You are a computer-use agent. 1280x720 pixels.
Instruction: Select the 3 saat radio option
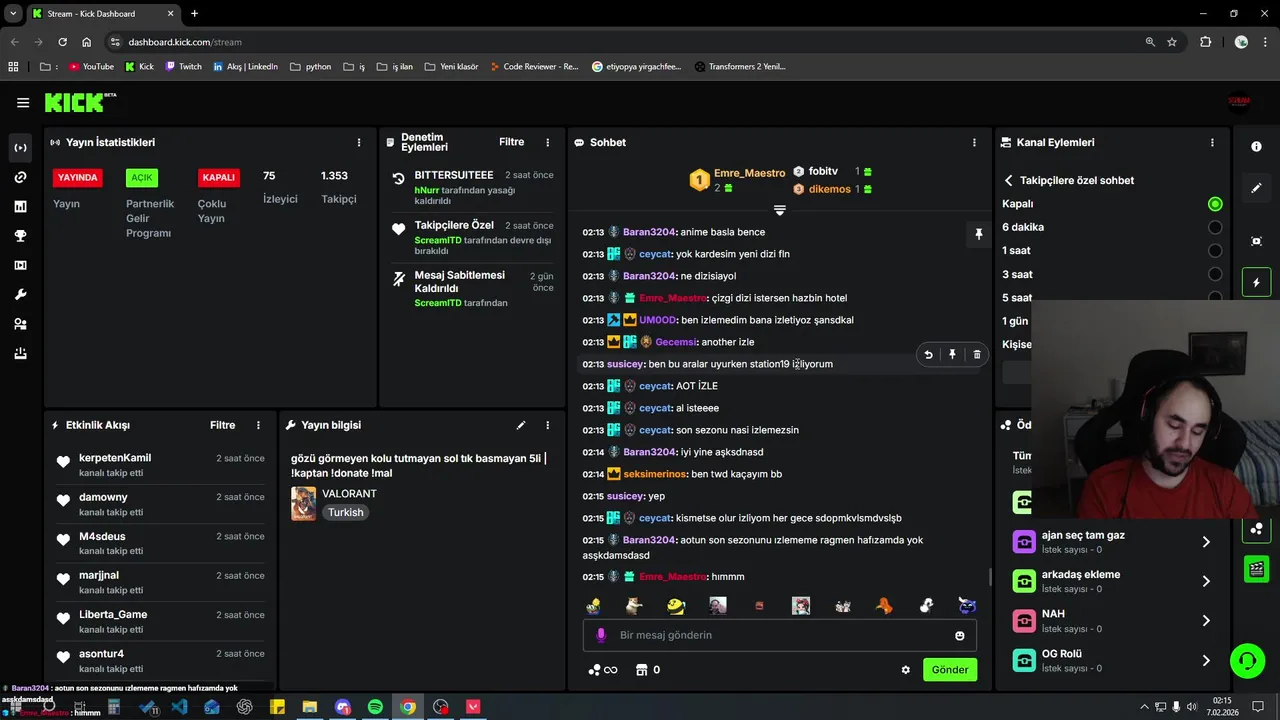tap(1215, 274)
